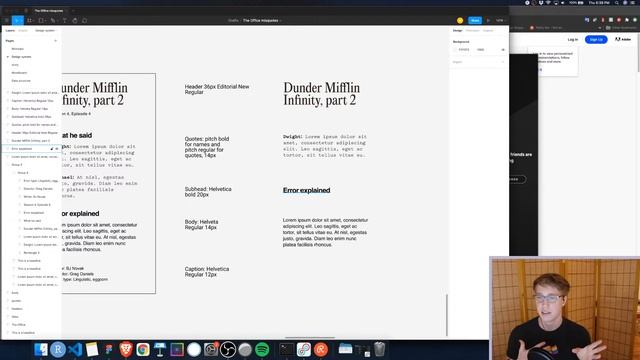Switch to the Assets tab
Viewport: 640px width, 360px height.
(23, 31)
